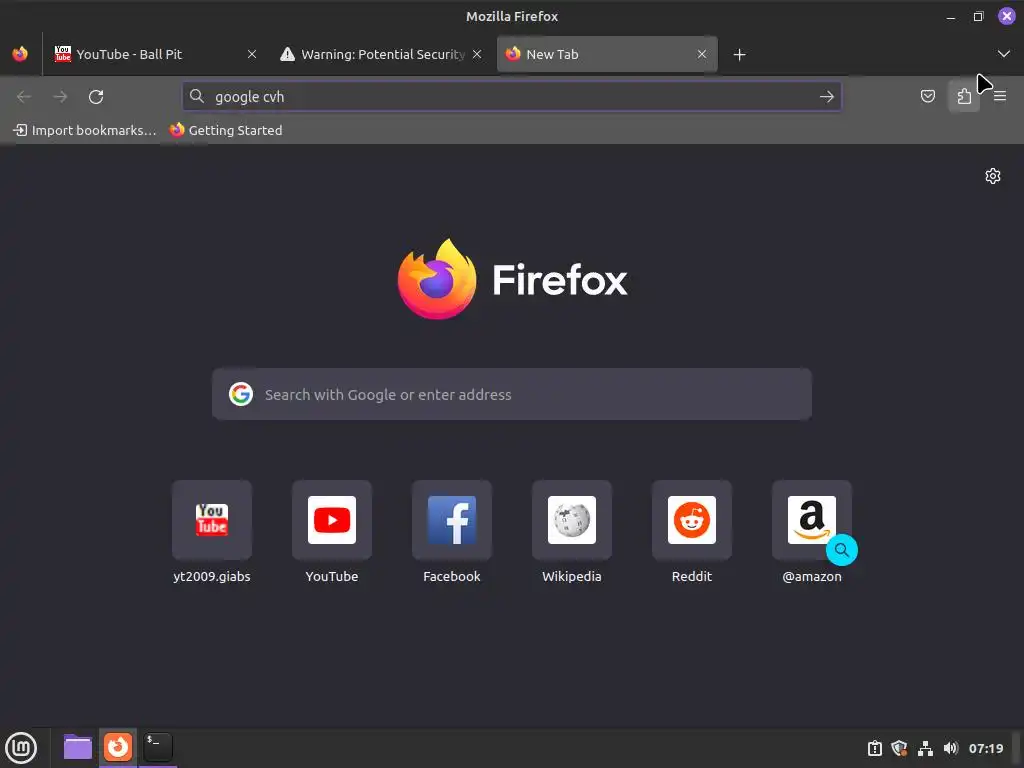1024x768 pixels.
Task: Close the New Tab tab
Action: (x=702, y=54)
